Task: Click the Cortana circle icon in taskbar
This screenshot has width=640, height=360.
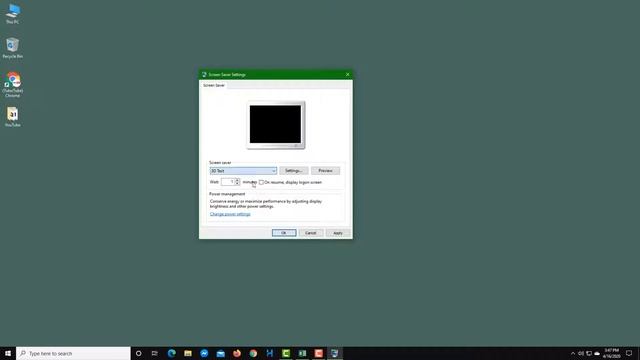Action: (138, 353)
